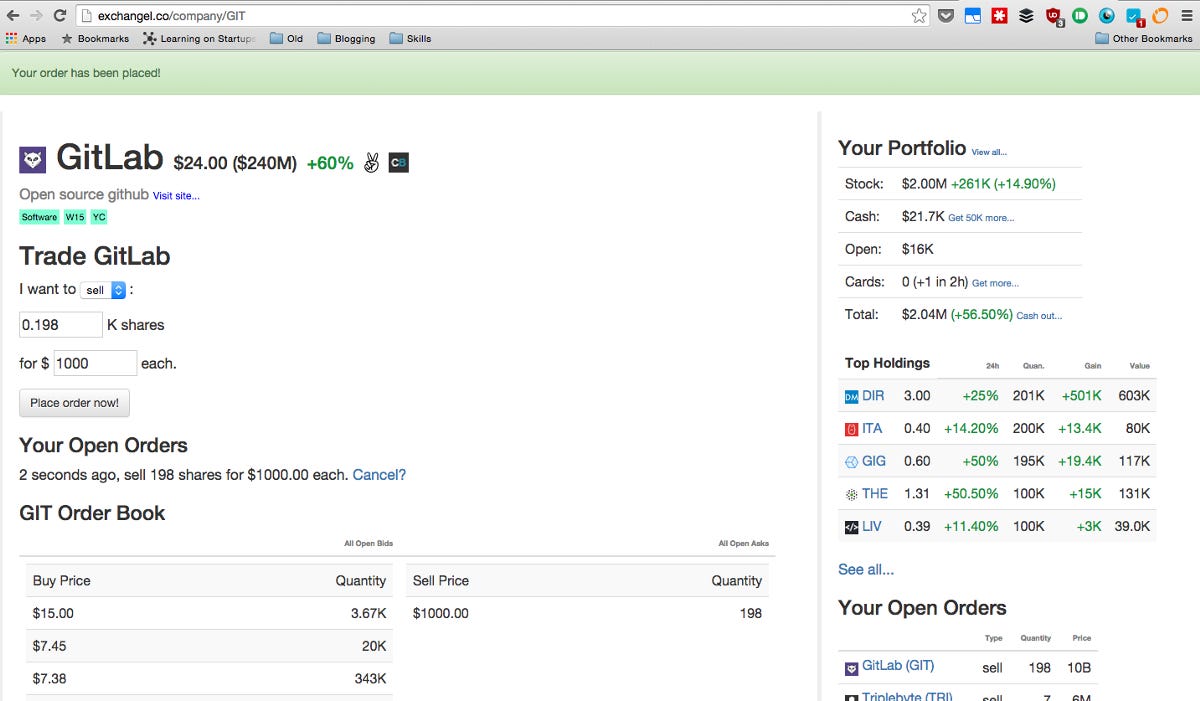Screen dimensions: 1200x701
Task: Click the AngelList peace-hand icon
Action: (371, 162)
